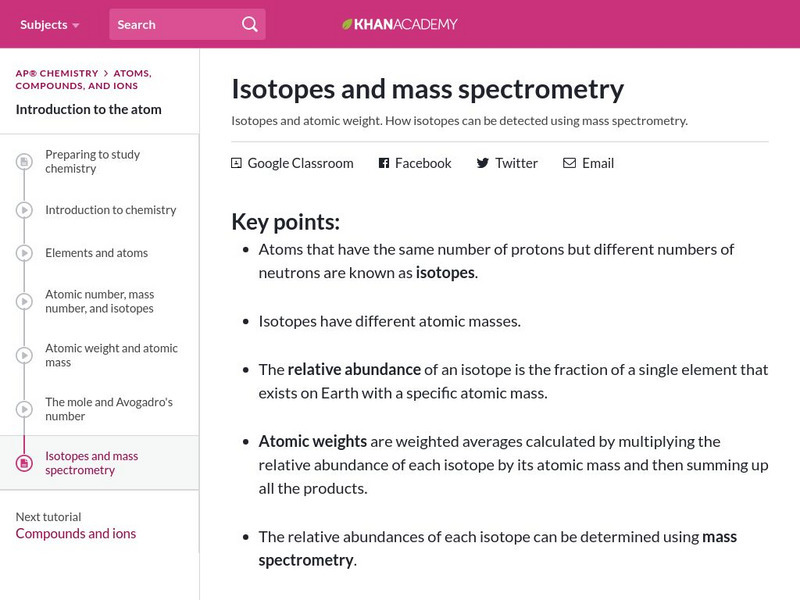Click the Email envelope icon
Viewport: 800px width, 600px height.
coord(569,163)
